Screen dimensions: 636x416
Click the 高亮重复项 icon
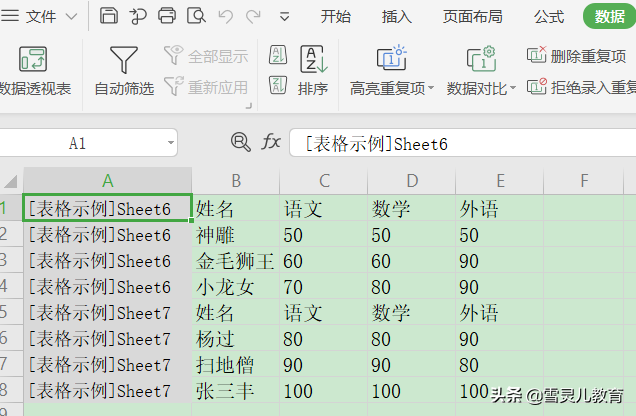391,58
